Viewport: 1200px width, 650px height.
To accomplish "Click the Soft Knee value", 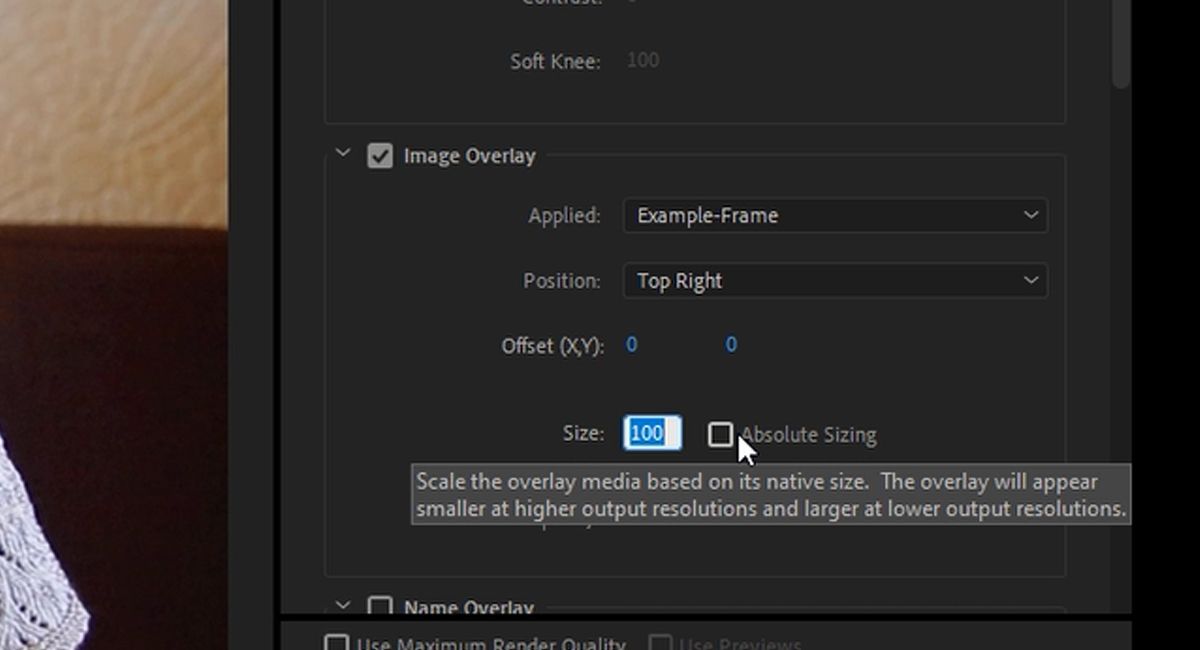I will pyautogui.click(x=641, y=60).
